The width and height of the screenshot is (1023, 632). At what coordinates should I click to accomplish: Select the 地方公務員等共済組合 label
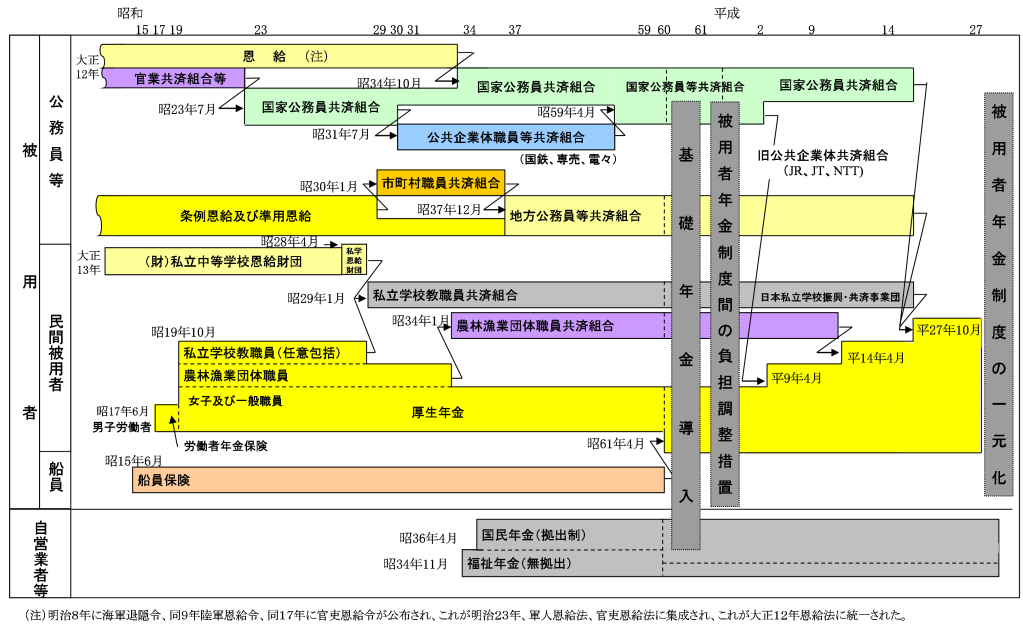click(575, 216)
